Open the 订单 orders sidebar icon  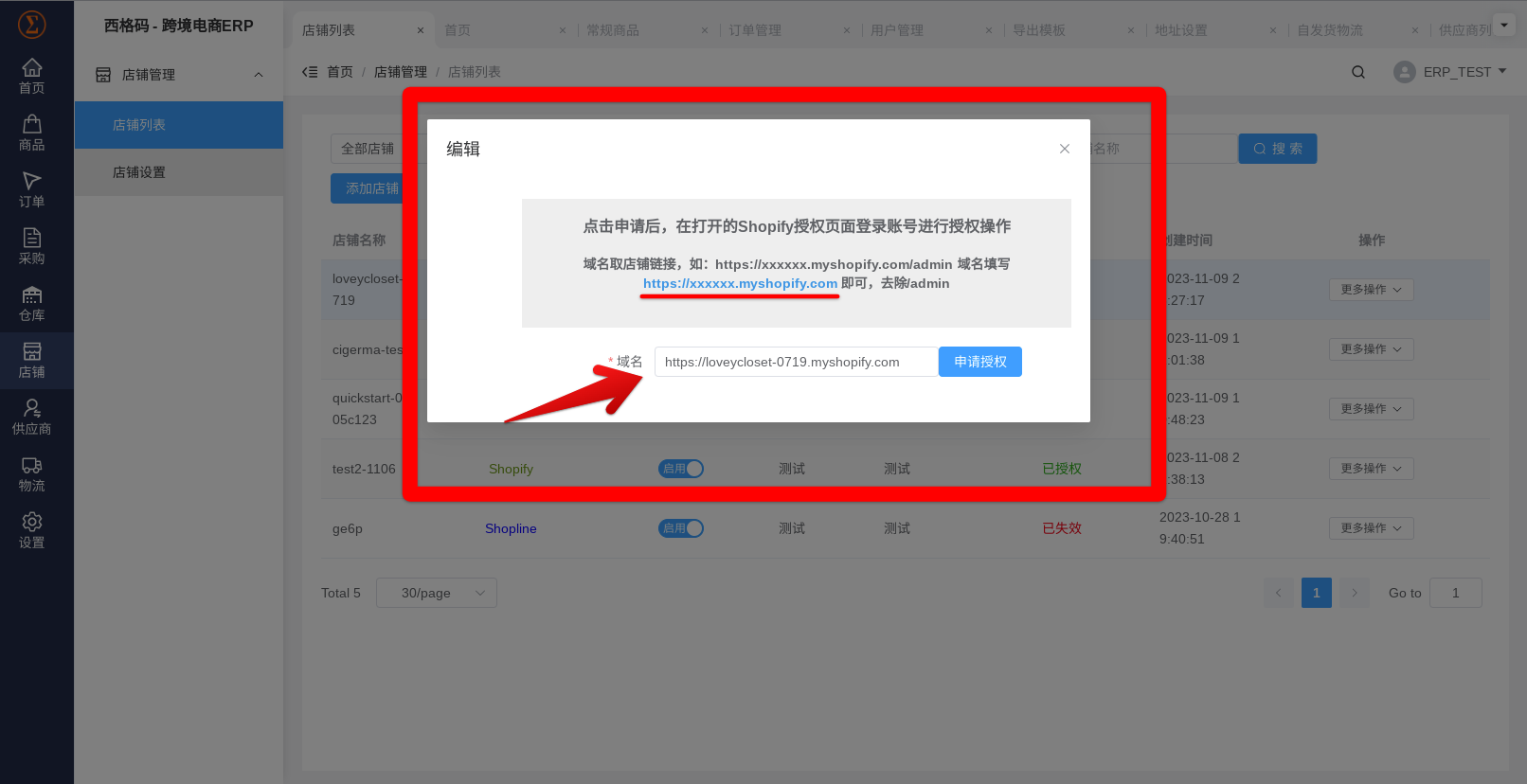31,189
